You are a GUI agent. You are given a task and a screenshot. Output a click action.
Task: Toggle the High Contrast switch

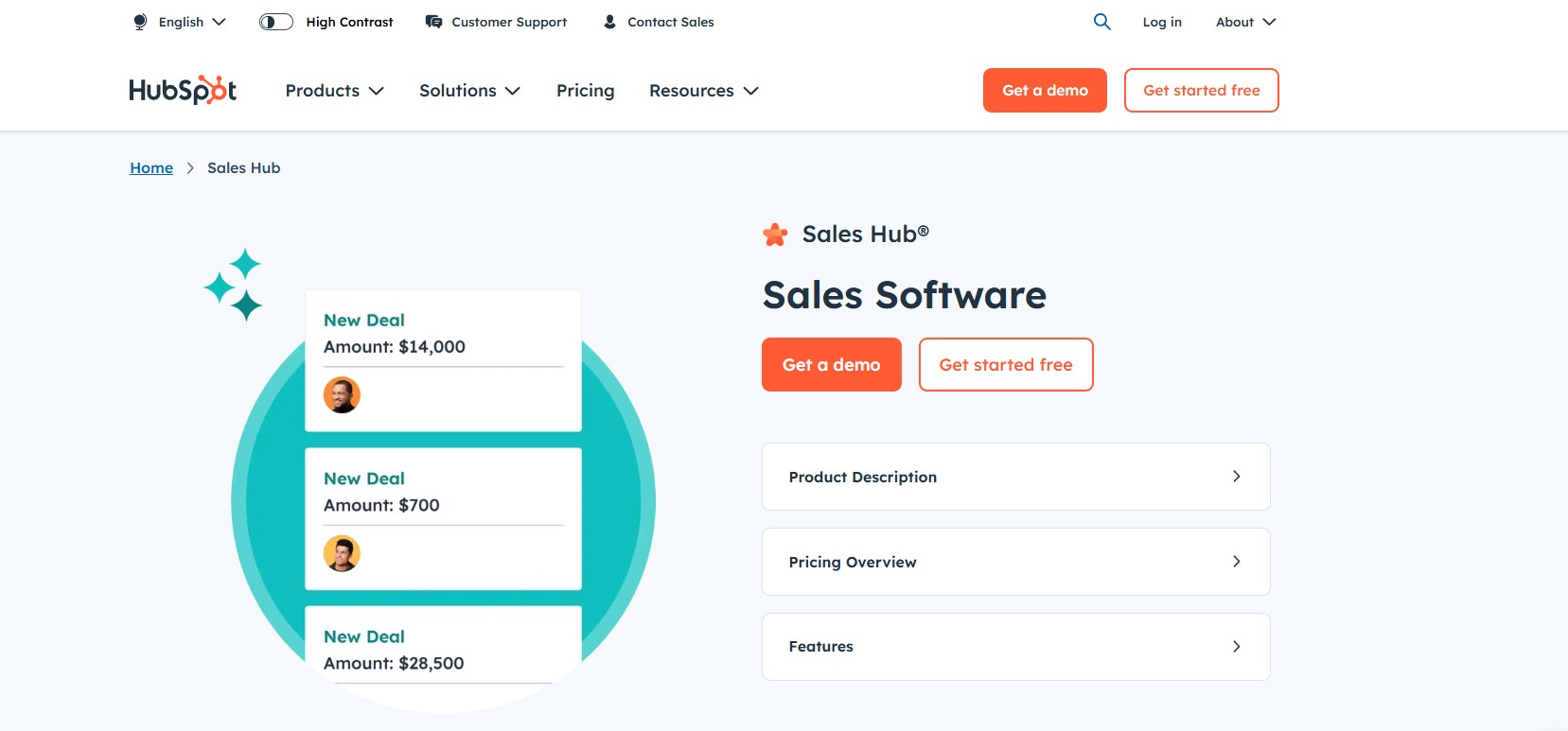click(276, 22)
